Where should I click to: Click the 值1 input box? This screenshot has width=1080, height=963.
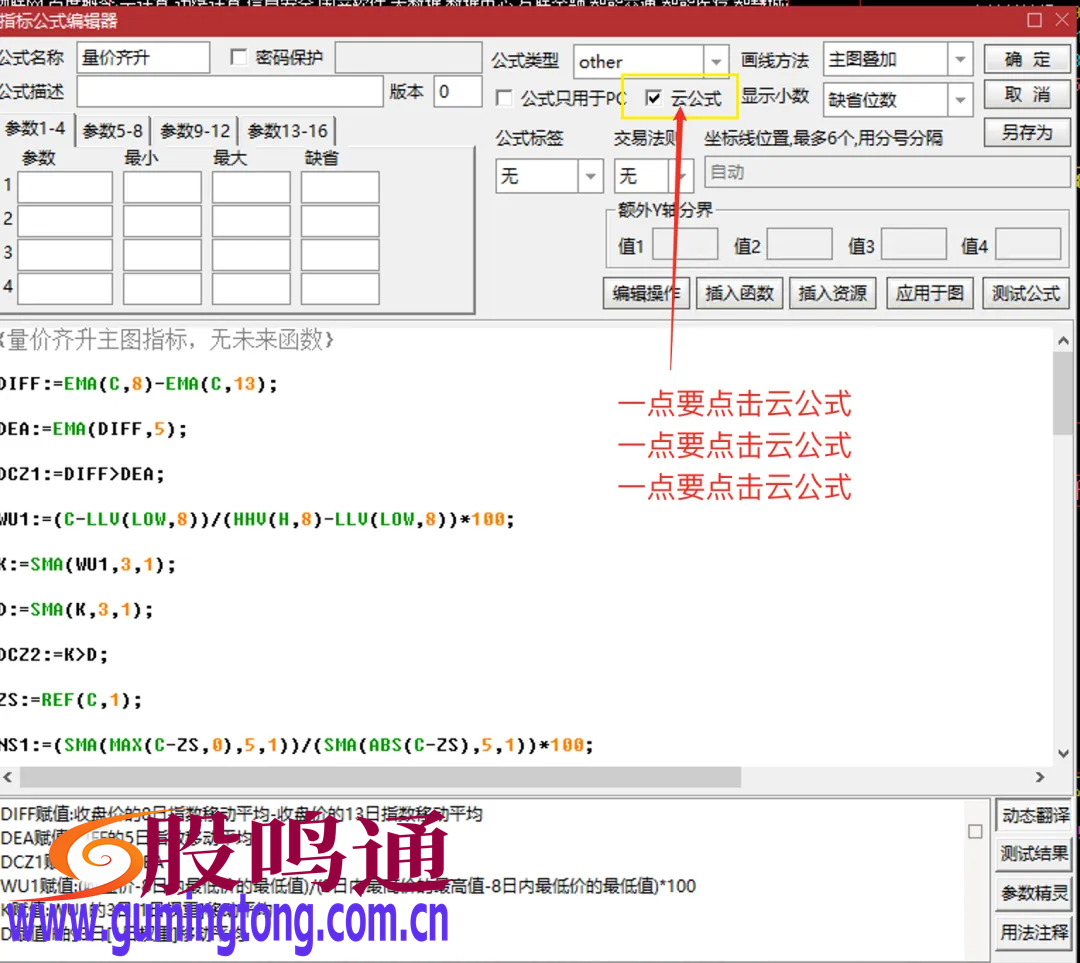pos(684,243)
